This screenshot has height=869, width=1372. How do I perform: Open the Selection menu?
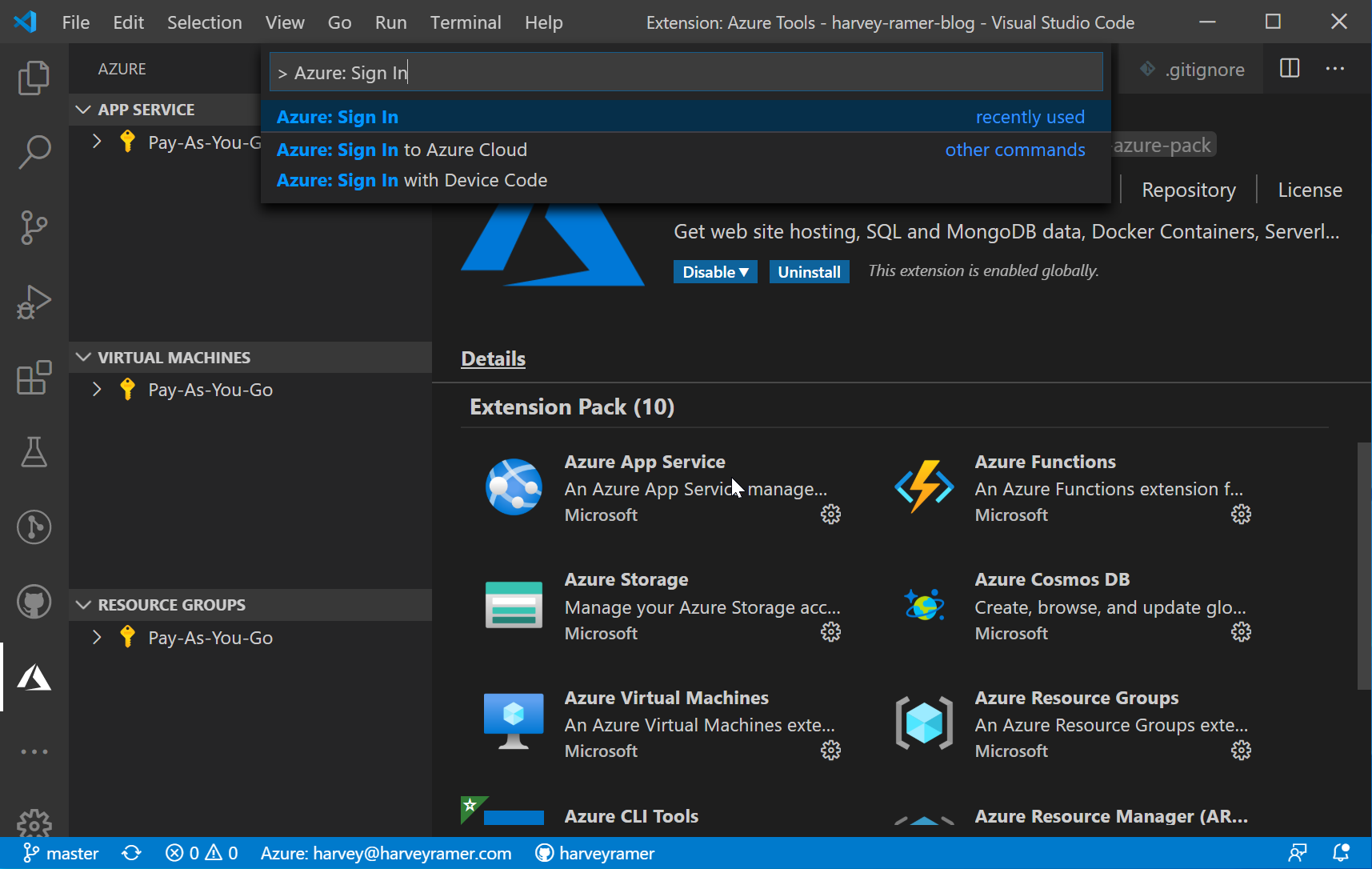(205, 22)
